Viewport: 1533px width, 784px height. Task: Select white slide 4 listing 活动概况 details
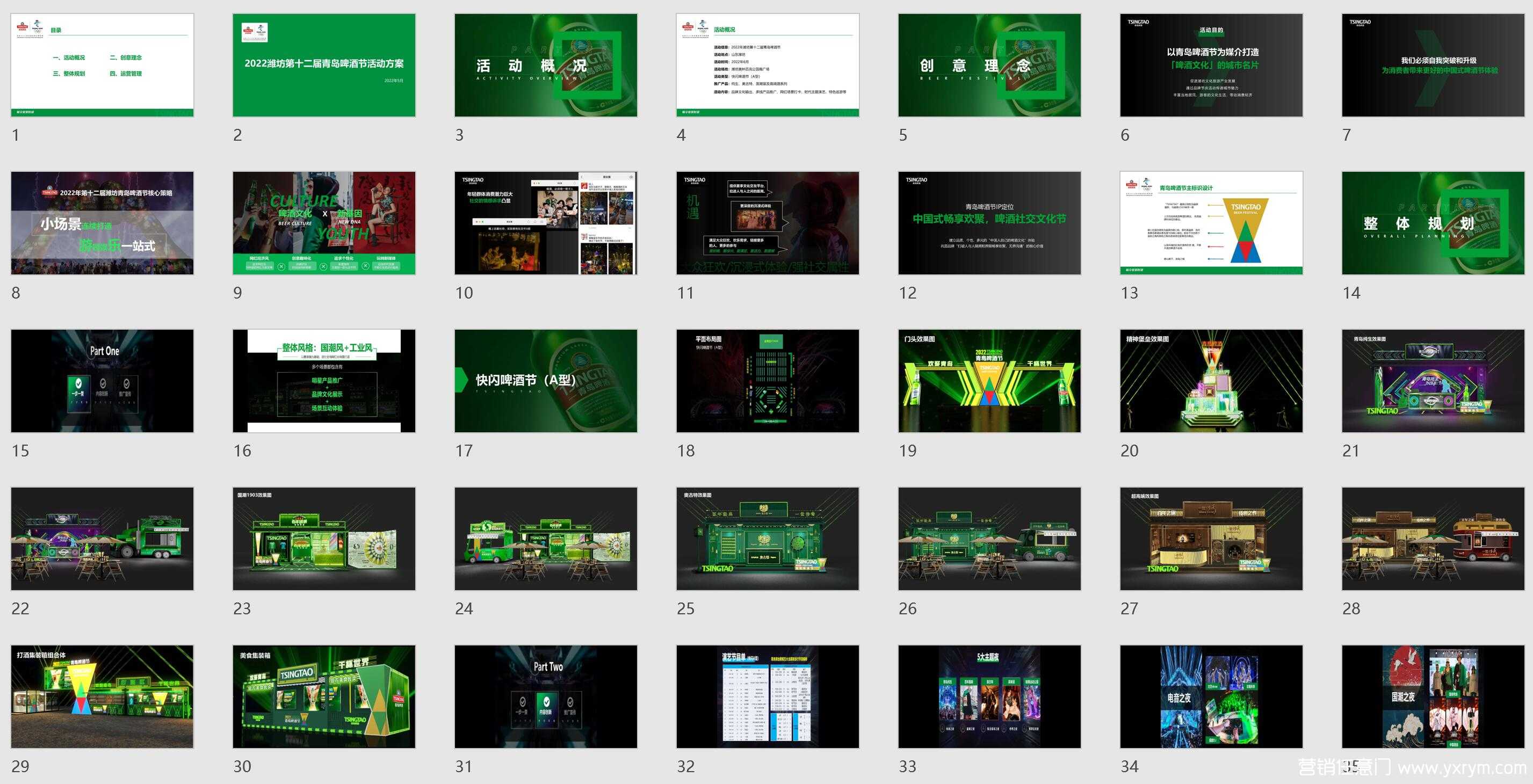coord(768,65)
